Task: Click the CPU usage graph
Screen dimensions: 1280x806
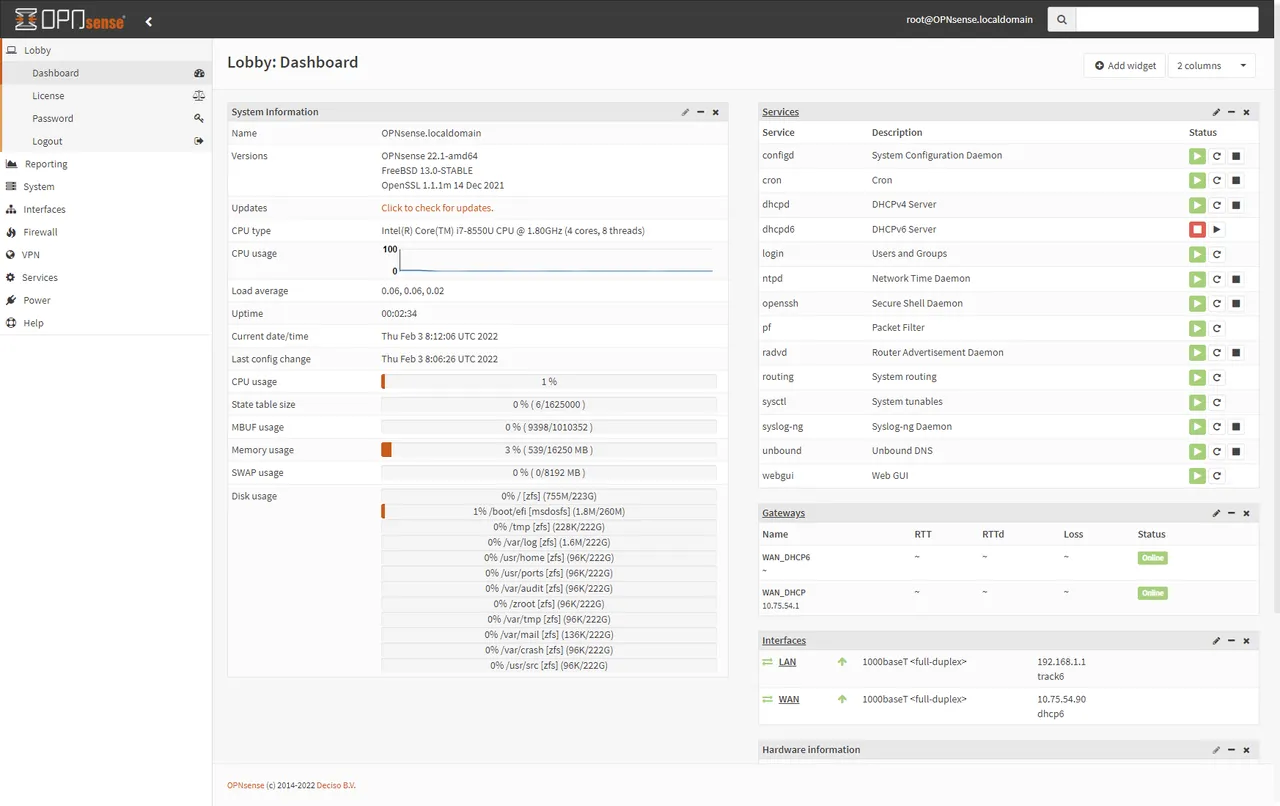Action: coord(548,260)
